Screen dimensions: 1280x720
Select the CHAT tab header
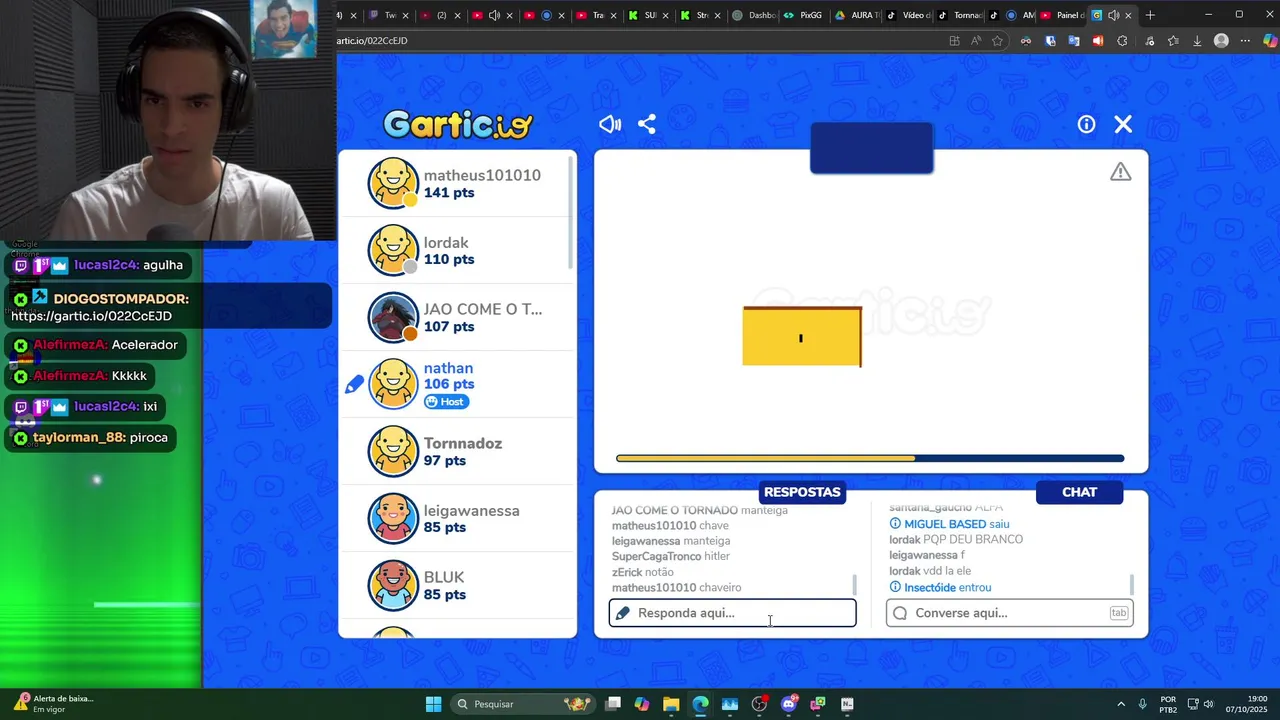(1079, 492)
